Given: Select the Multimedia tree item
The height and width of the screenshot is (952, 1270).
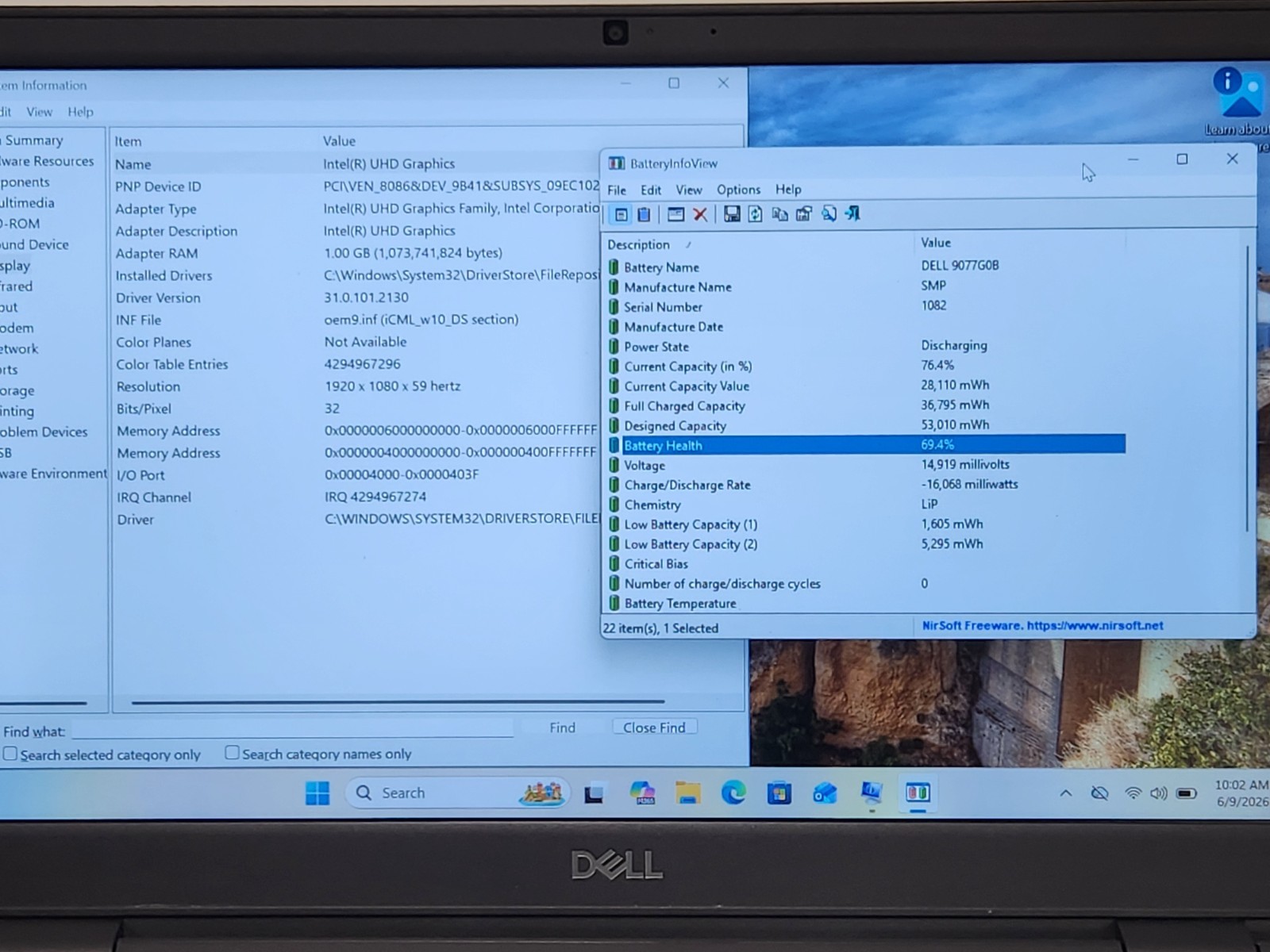Looking at the screenshot, I should click(28, 202).
